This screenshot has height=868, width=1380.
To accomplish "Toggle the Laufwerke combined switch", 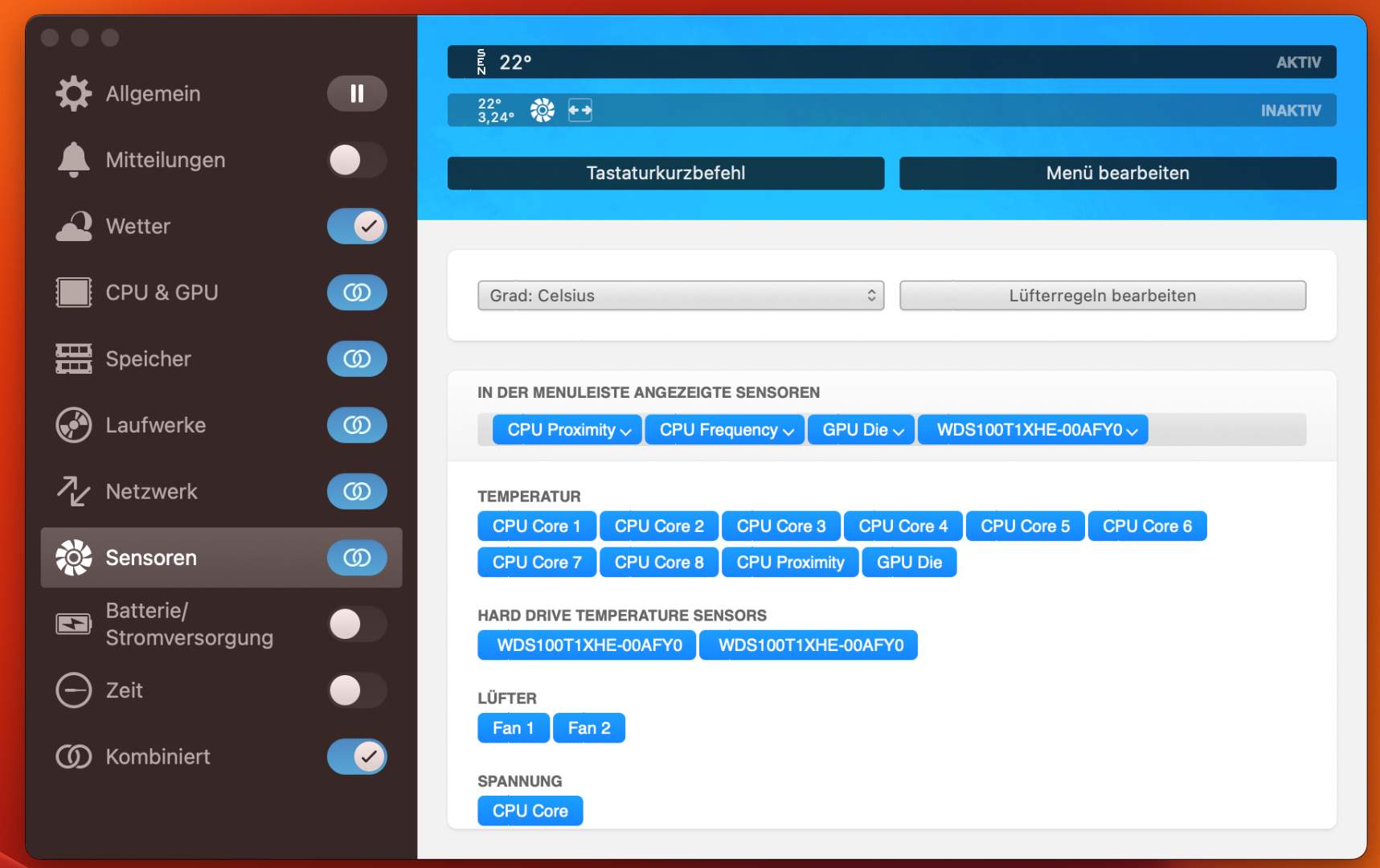I will 357,425.
